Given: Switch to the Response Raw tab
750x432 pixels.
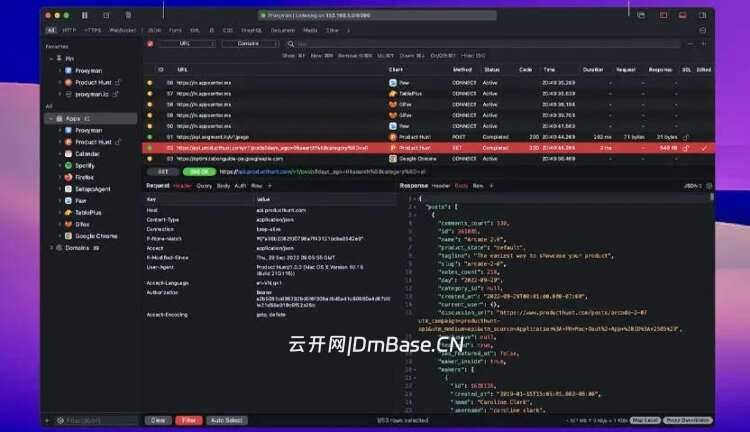Looking at the screenshot, I should (x=478, y=186).
